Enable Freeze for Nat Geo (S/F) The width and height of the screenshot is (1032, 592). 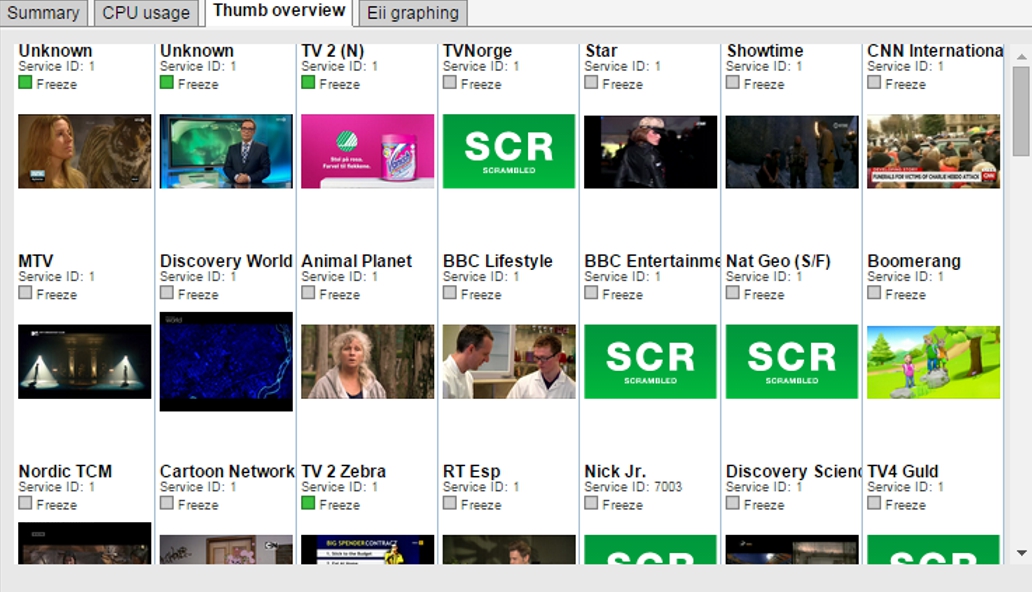[733, 292]
